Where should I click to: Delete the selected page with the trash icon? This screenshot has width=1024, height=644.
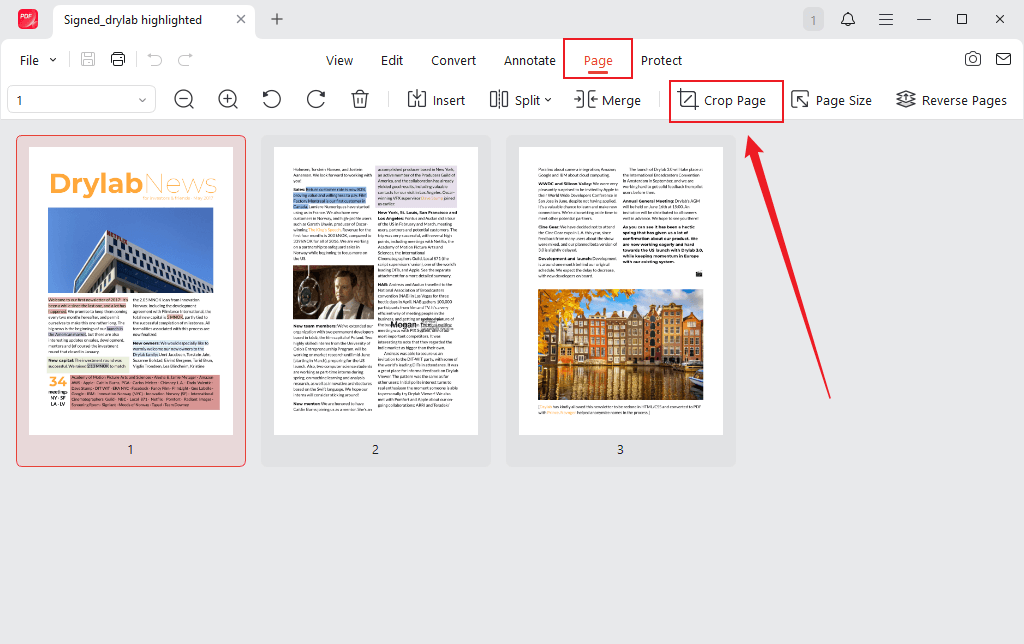pos(360,100)
